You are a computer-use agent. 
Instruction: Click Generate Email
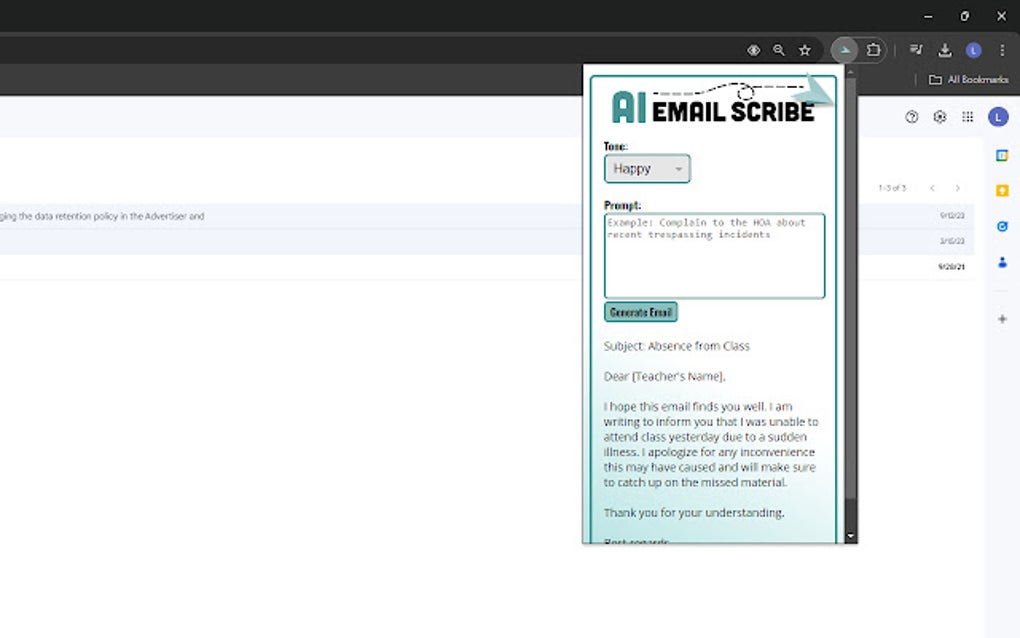click(x=640, y=312)
